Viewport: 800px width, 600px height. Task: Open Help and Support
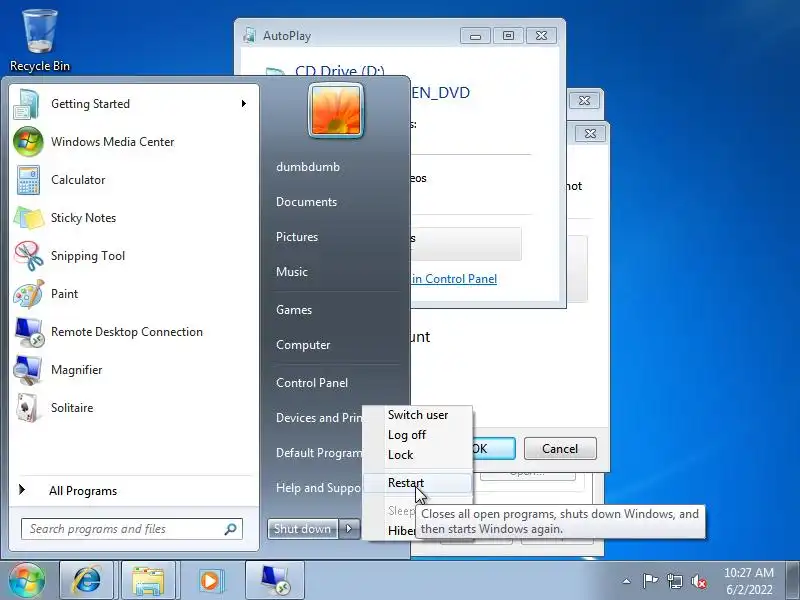(x=319, y=488)
